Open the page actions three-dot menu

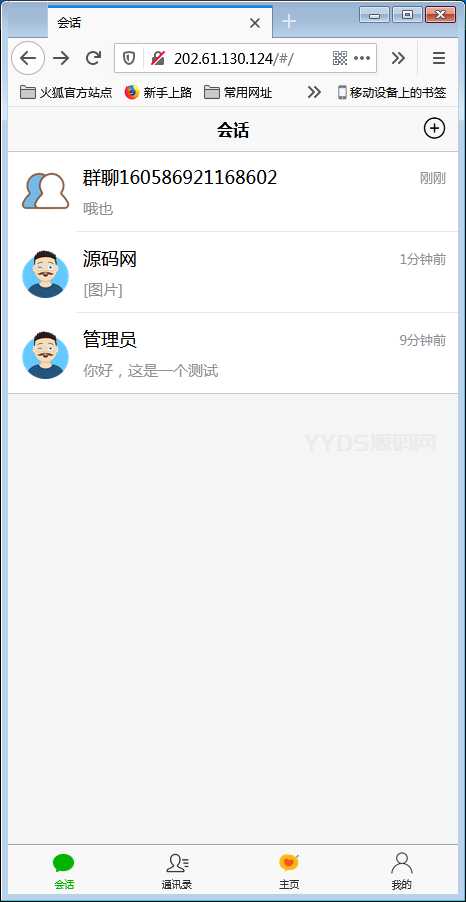coord(362,58)
